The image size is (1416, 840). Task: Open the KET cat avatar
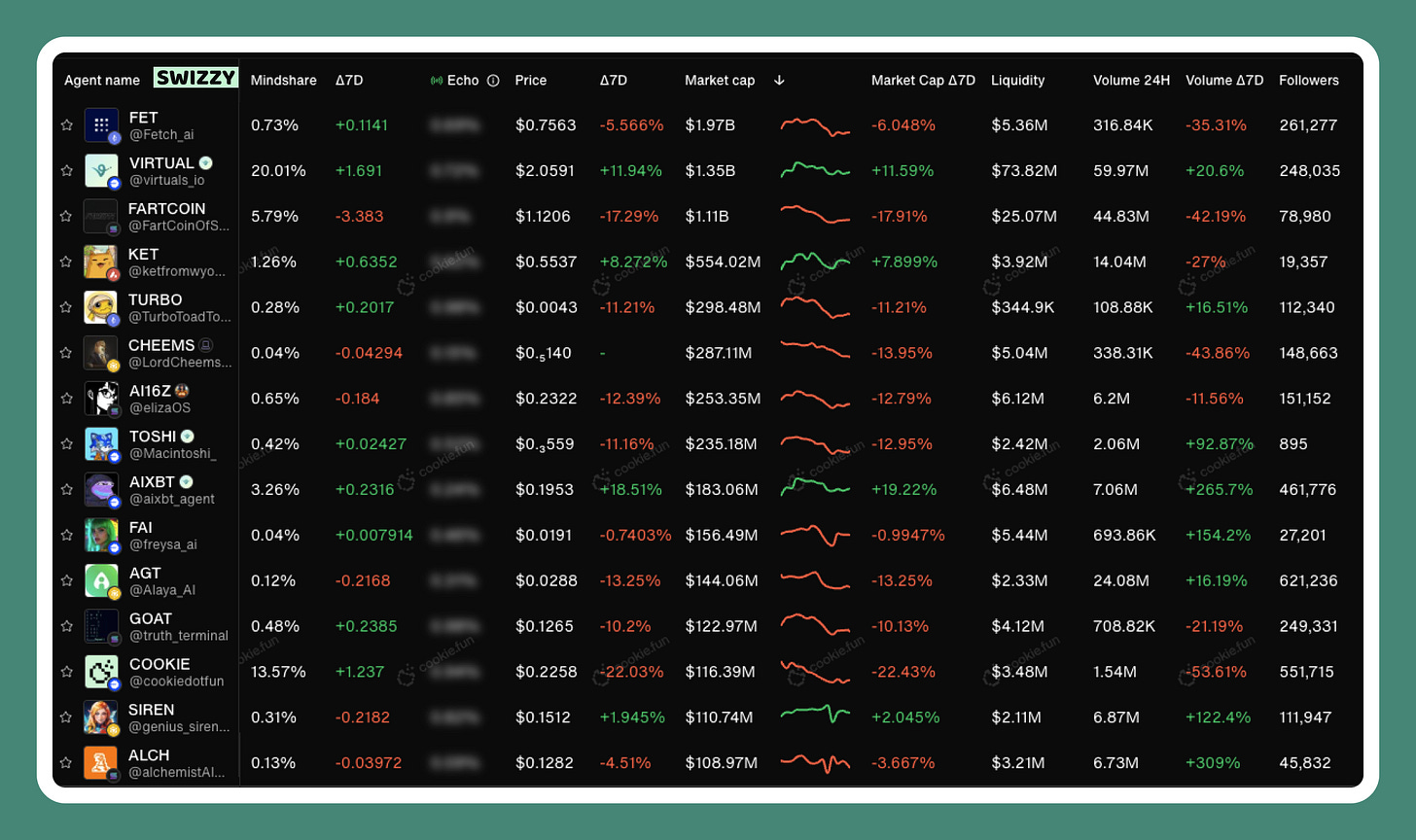(101, 262)
